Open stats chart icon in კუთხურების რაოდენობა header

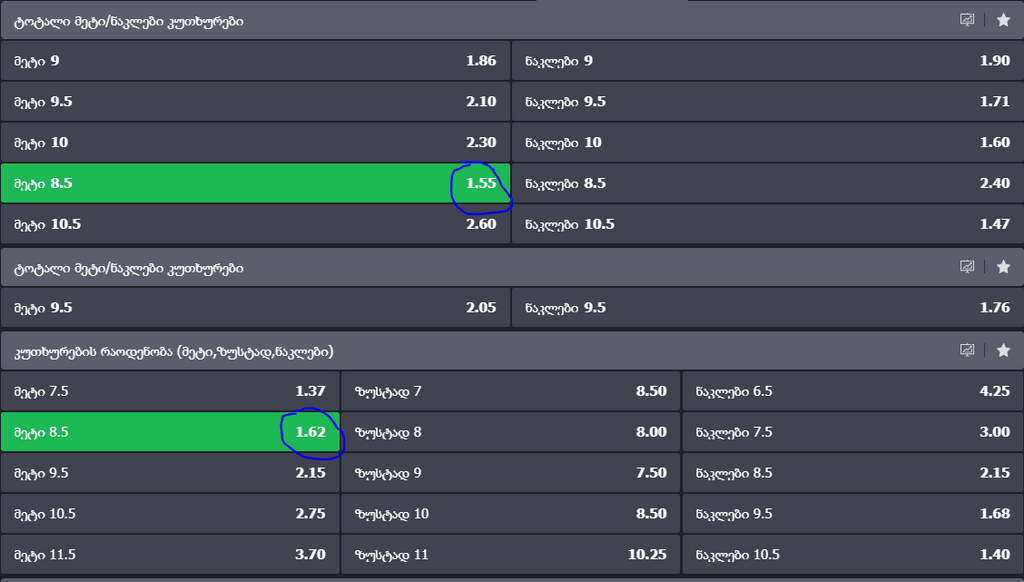[x=967, y=350]
